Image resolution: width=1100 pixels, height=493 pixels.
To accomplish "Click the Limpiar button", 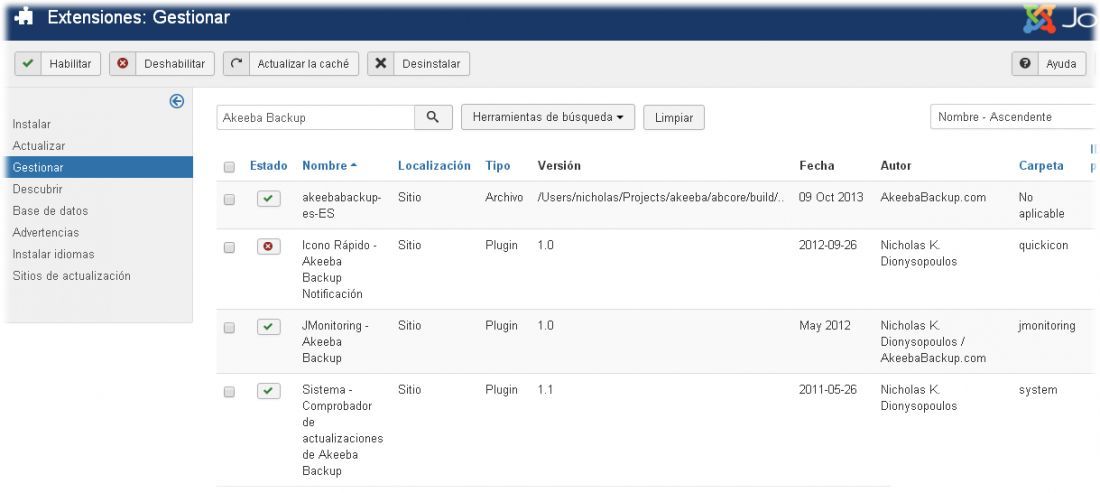I will pyautogui.click(x=673, y=118).
